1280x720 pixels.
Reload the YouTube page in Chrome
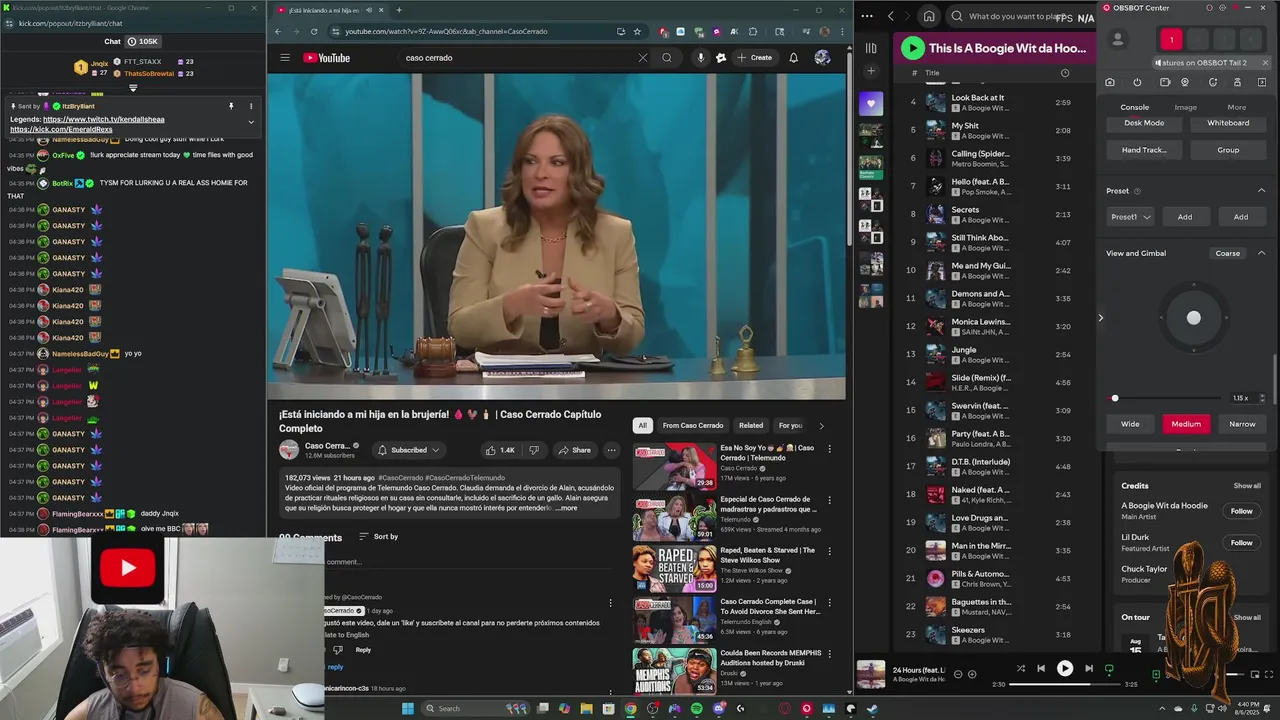pyautogui.click(x=313, y=31)
